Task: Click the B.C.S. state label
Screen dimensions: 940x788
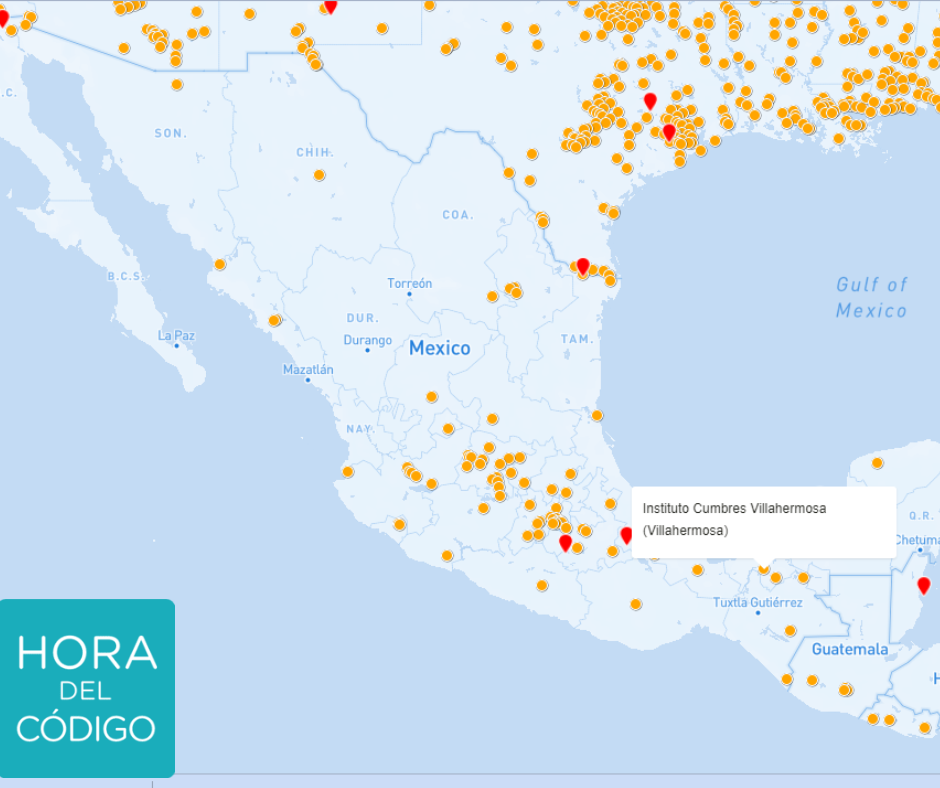Action: coord(126,276)
